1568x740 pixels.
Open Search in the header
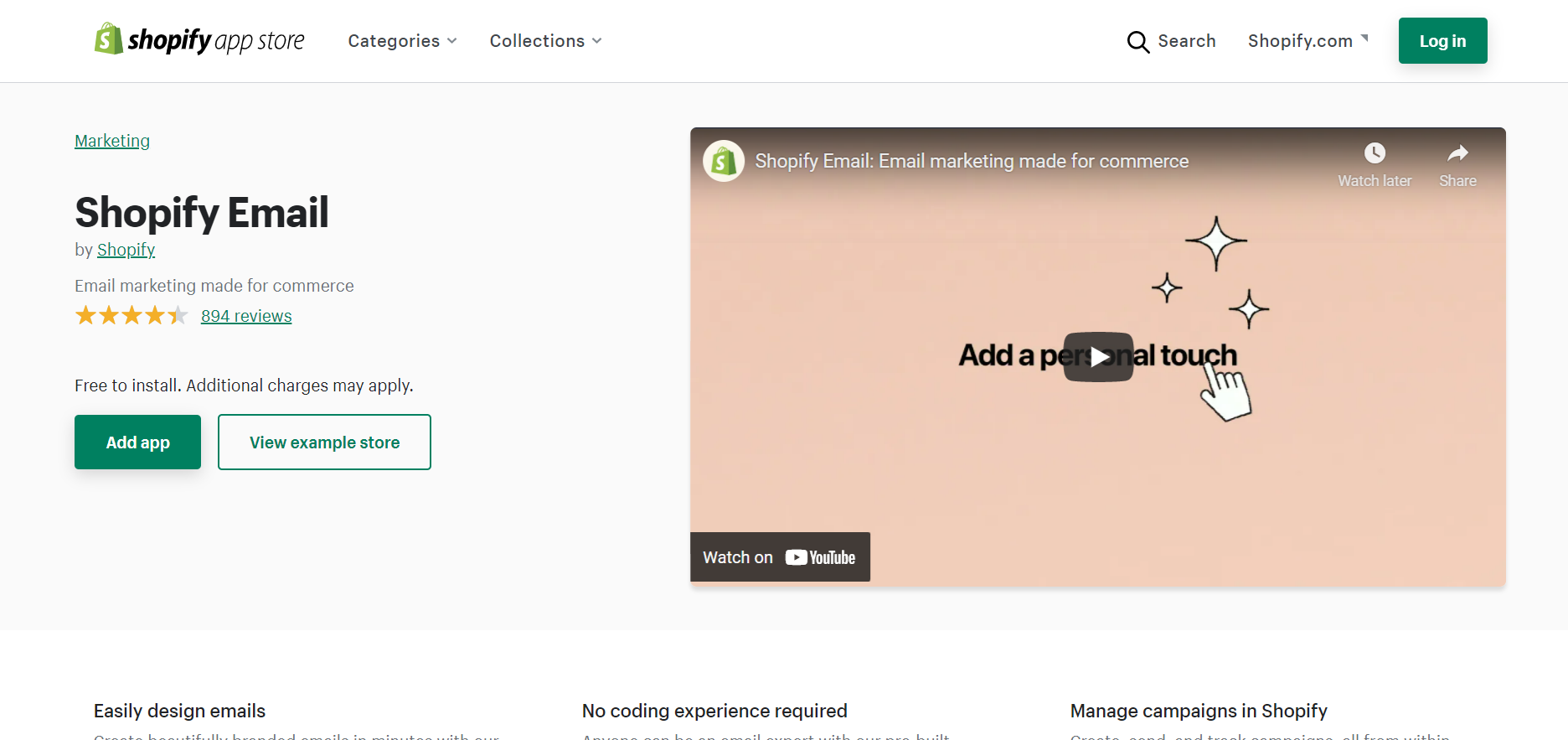1186,41
